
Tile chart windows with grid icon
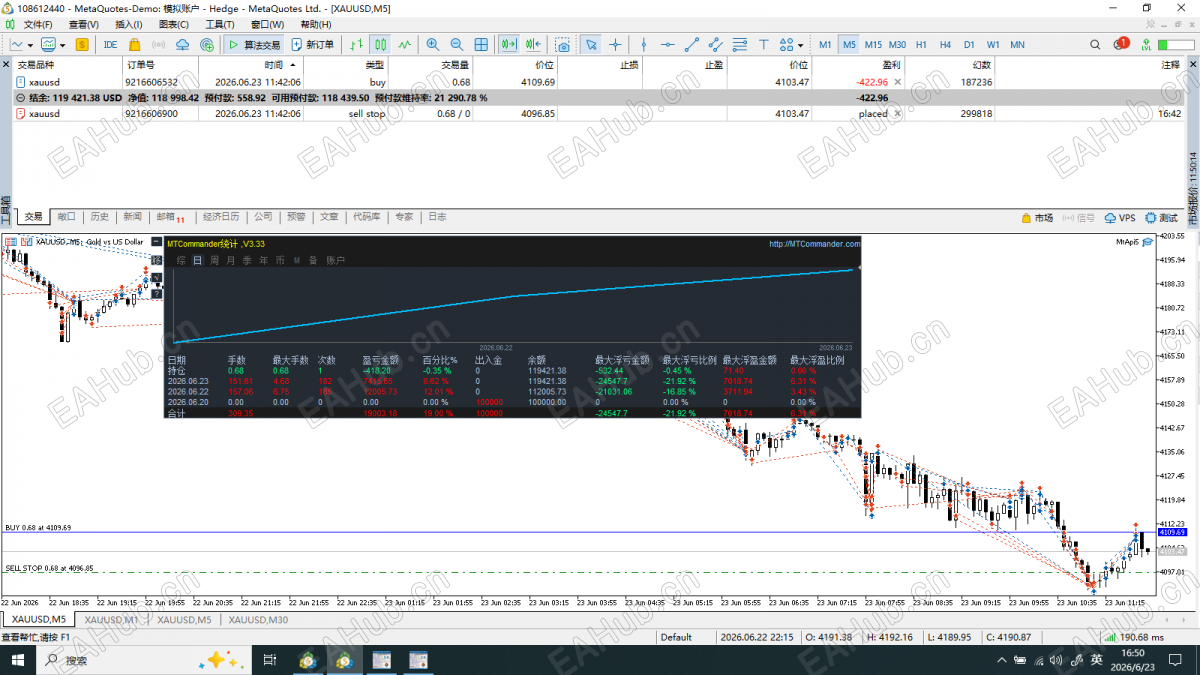[x=481, y=44]
